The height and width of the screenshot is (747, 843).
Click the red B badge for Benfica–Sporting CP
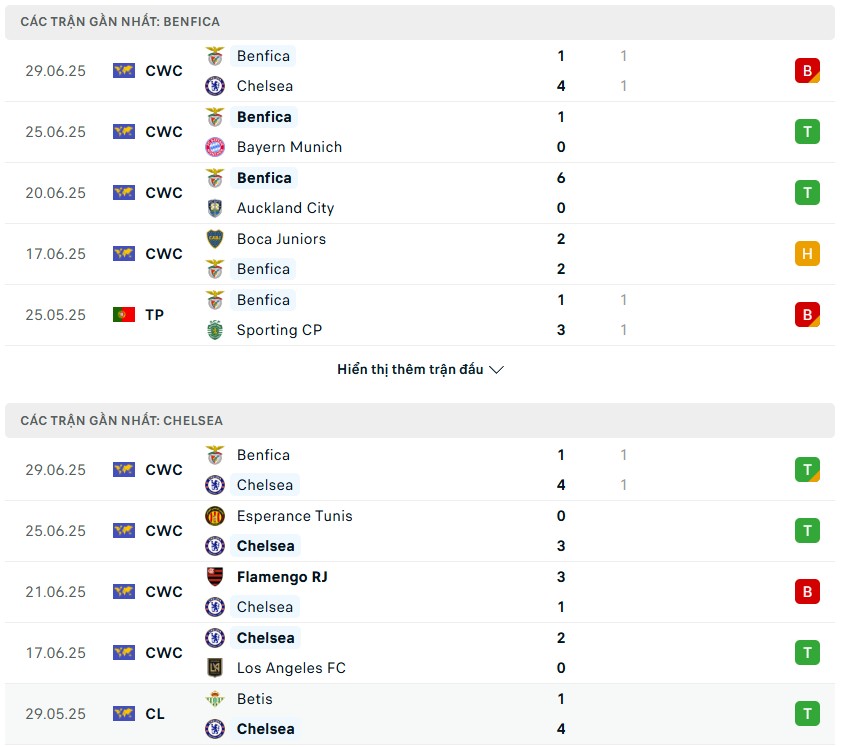pos(807,315)
